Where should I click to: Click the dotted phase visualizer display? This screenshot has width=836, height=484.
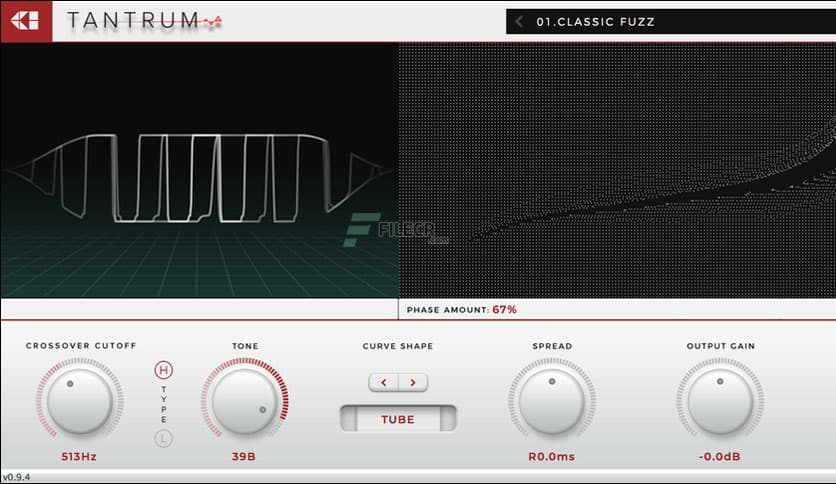tap(617, 170)
